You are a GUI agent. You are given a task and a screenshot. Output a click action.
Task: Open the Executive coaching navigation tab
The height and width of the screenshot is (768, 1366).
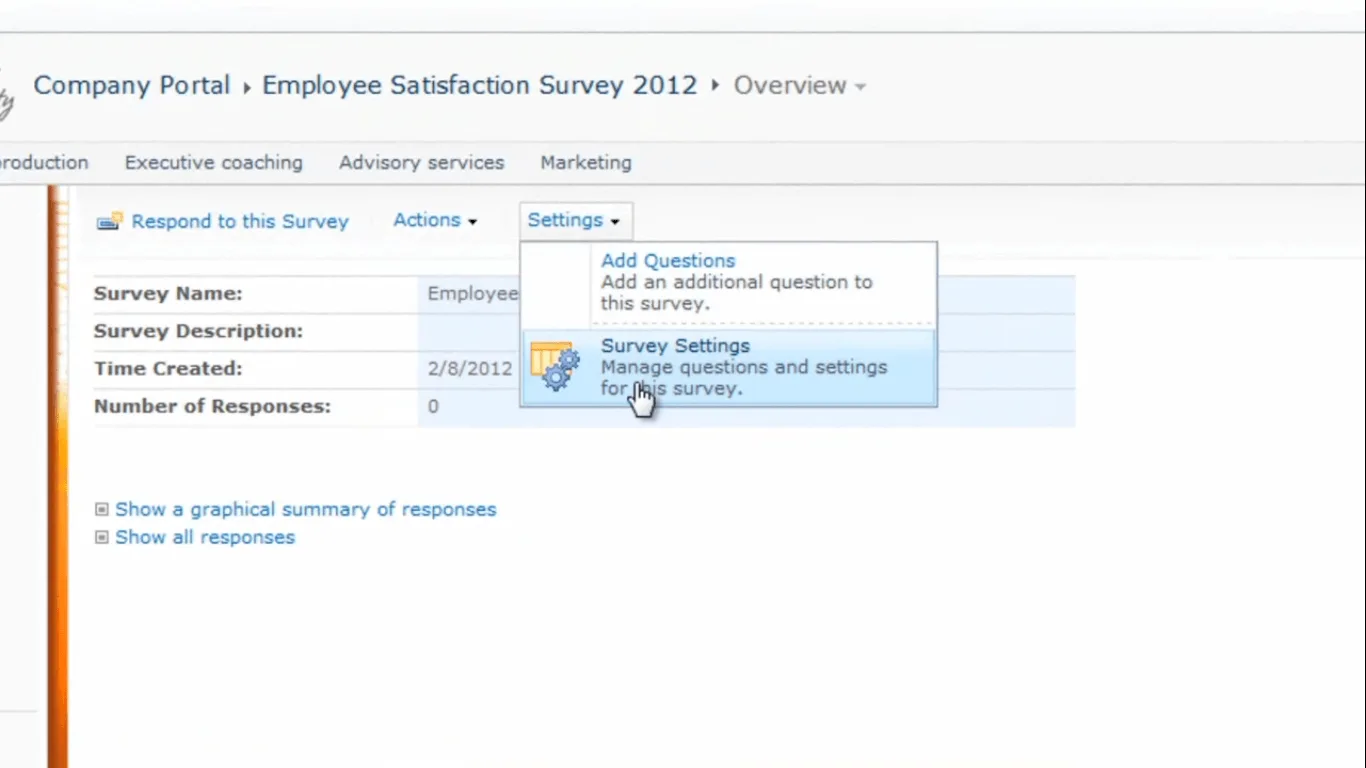[x=214, y=163]
